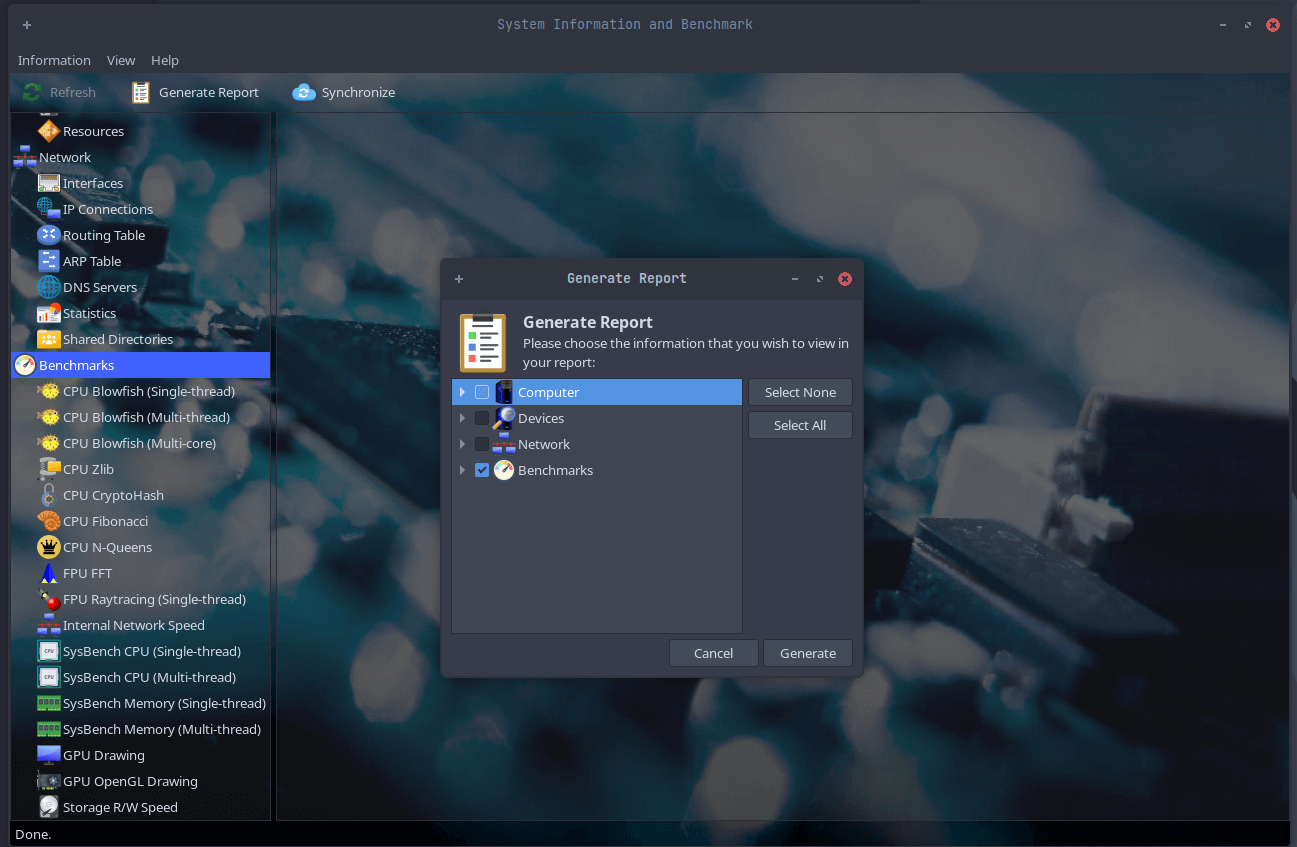Select the ARP Table entry icon
1297x847 pixels.
48,261
